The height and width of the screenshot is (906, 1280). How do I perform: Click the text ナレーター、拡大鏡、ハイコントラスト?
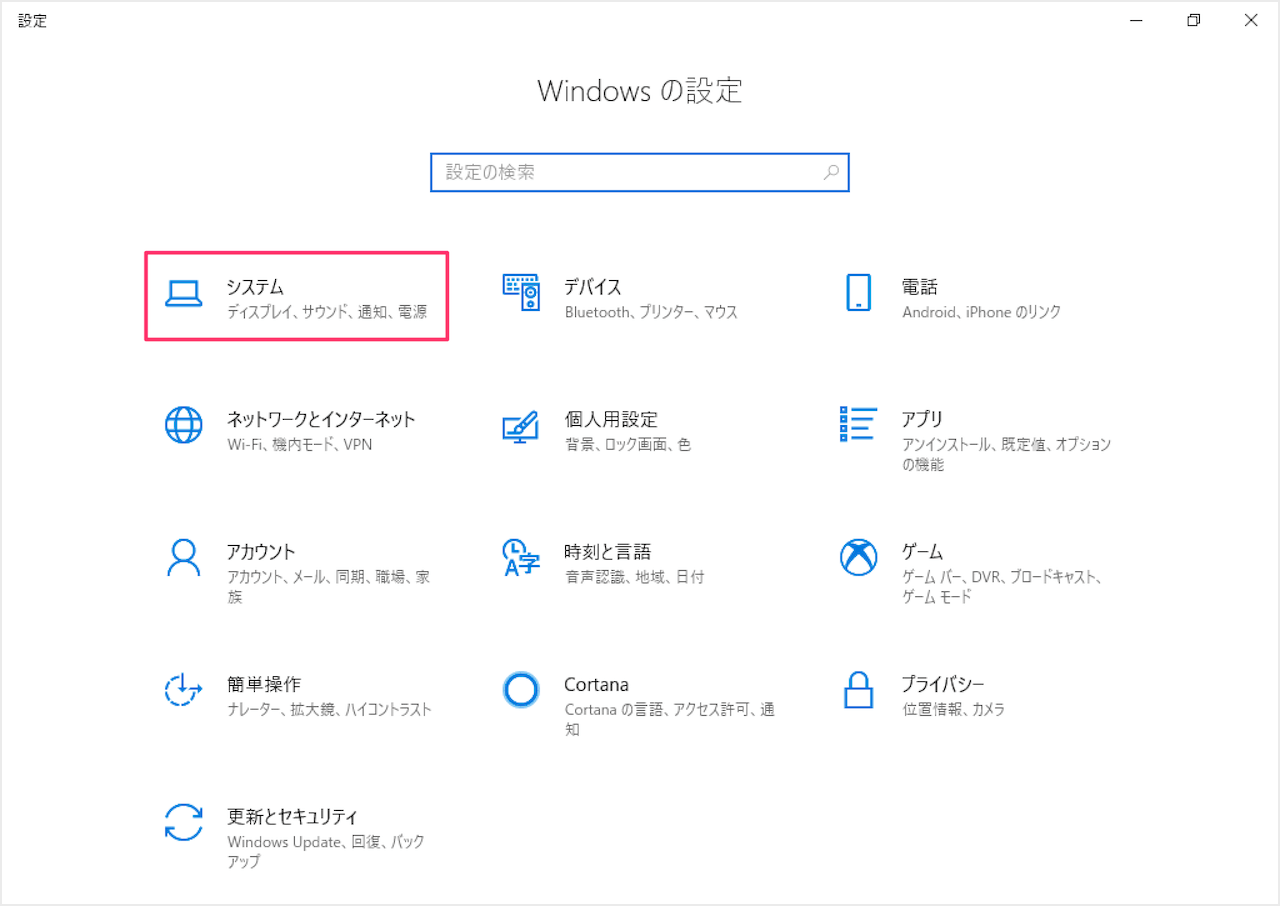point(329,709)
